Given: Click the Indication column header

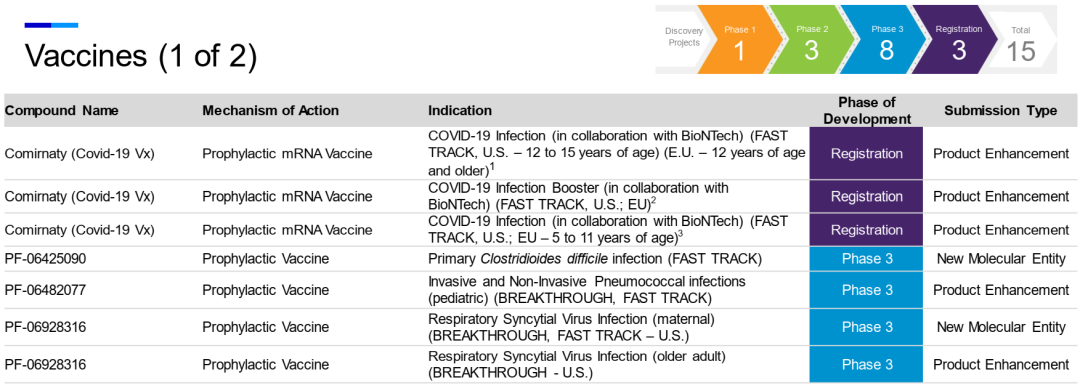Looking at the screenshot, I should 460,110.
